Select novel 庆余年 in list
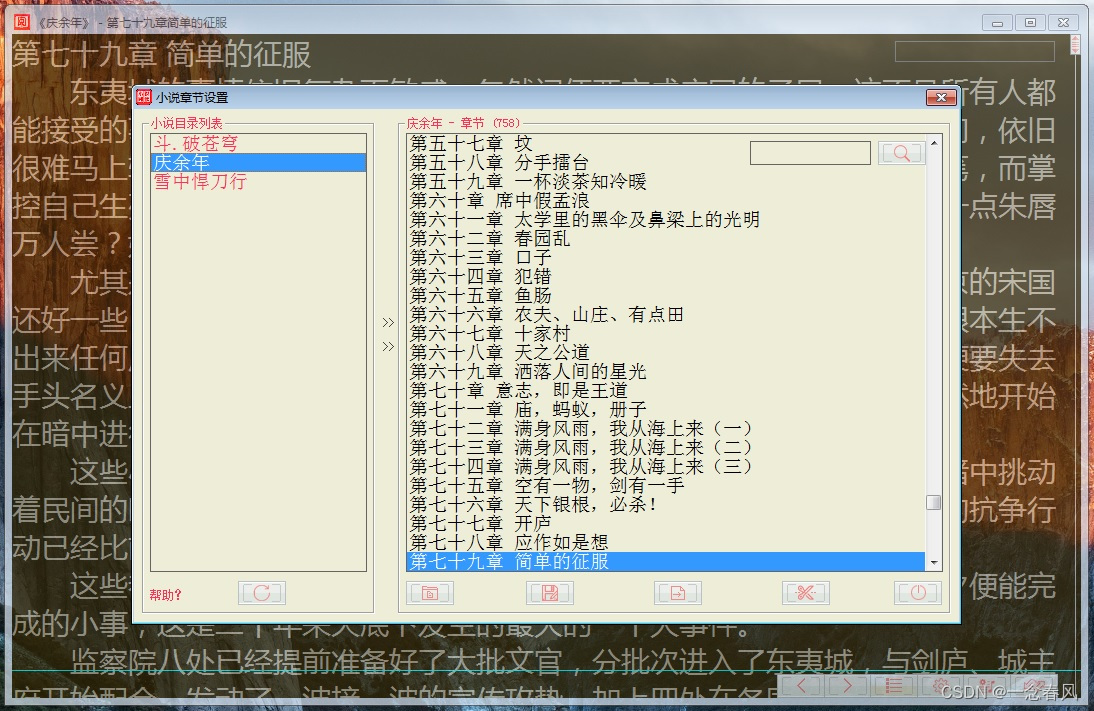1094x711 pixels. point(259,163)
